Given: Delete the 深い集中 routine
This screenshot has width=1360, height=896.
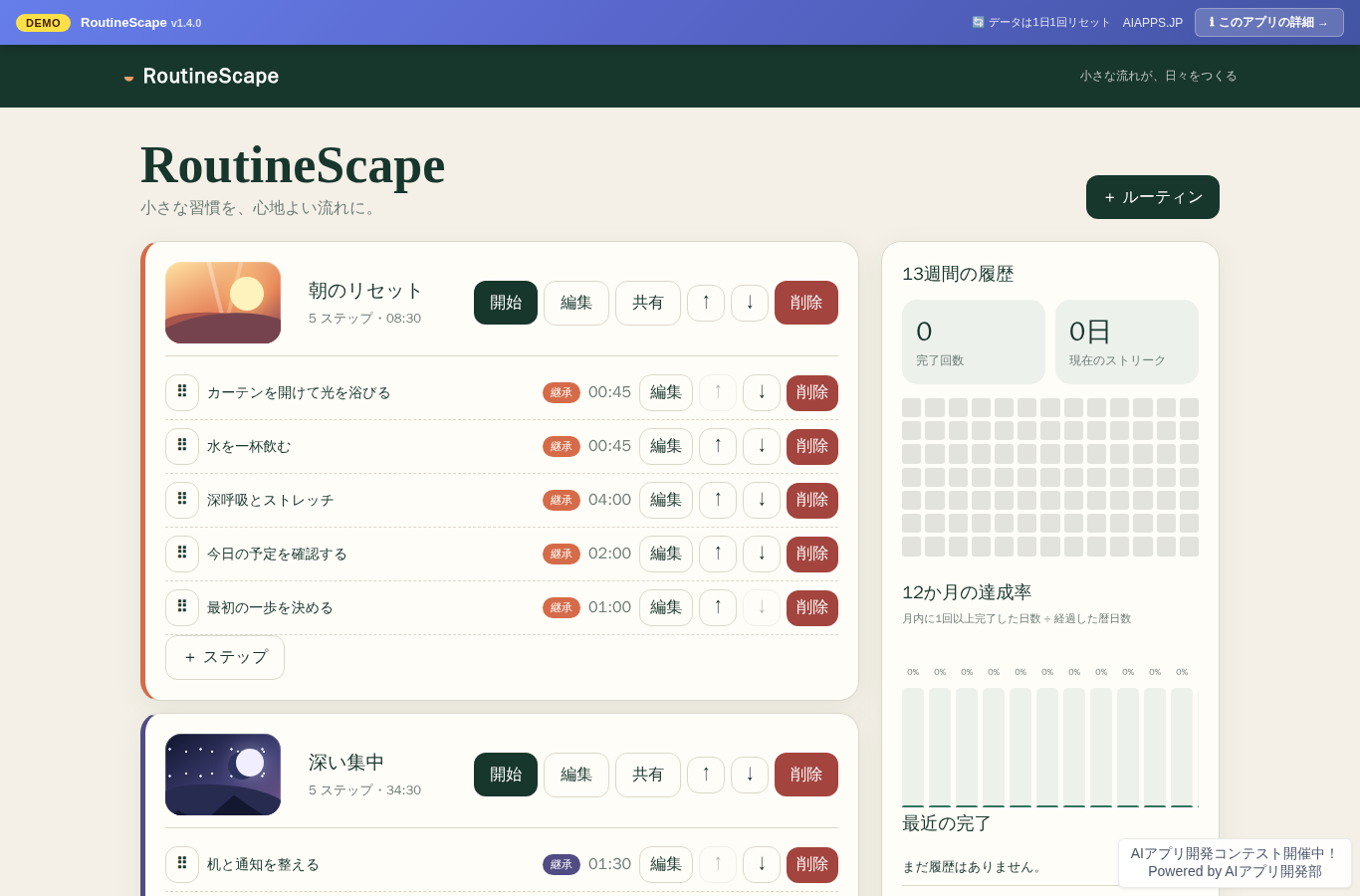Looking at the screenshot, I should point(806,775).
